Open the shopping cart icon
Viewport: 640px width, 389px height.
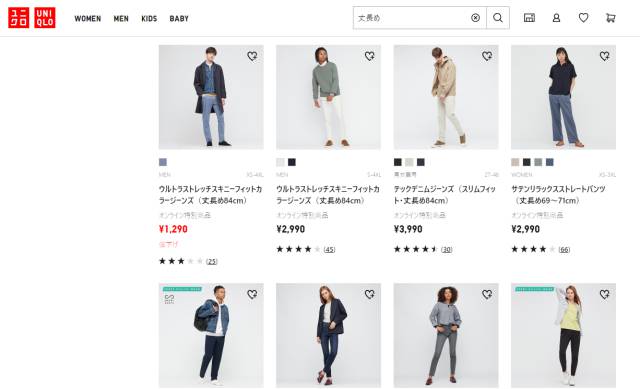611,18
